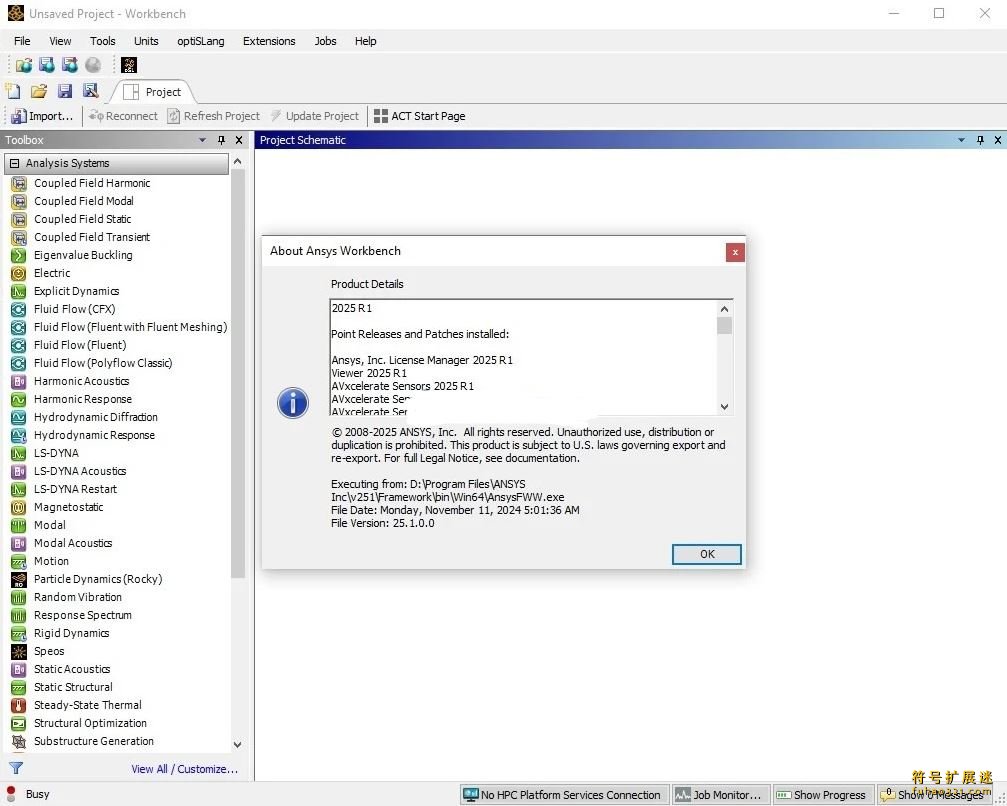Select the Fluid Flow (Fluent) label
Screen dimensions: 1007x806
tap(80, 345)
